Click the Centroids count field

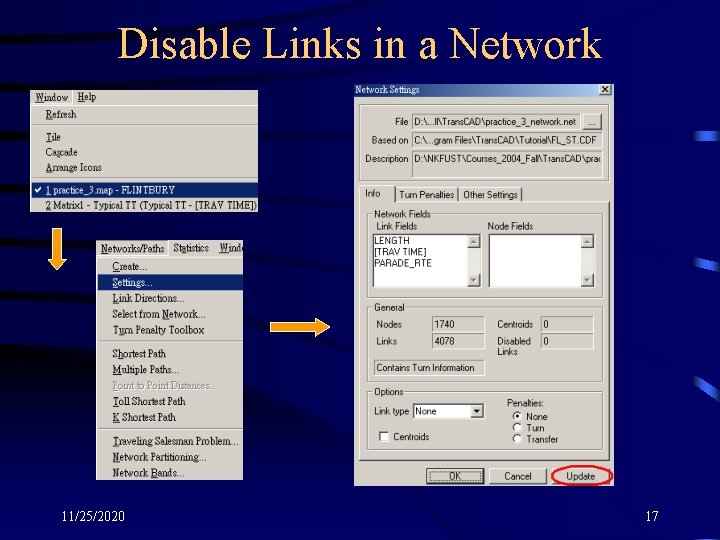[567, 324]
